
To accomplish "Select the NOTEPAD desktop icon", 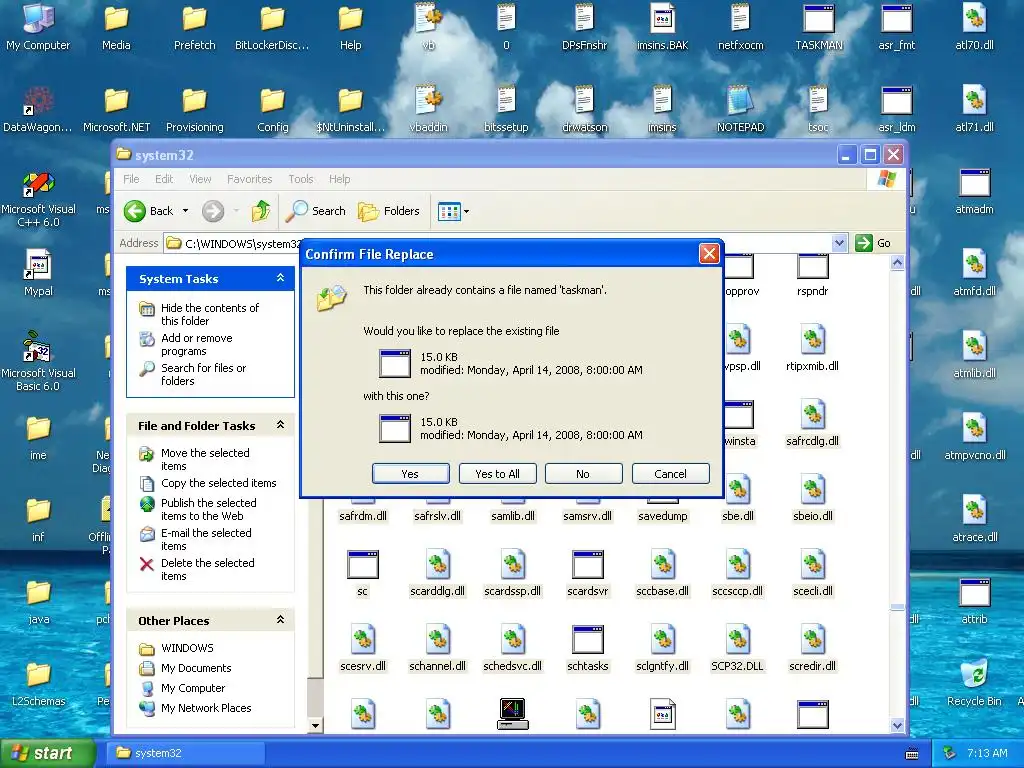I will pyautogui.click(x=740, y=101).
